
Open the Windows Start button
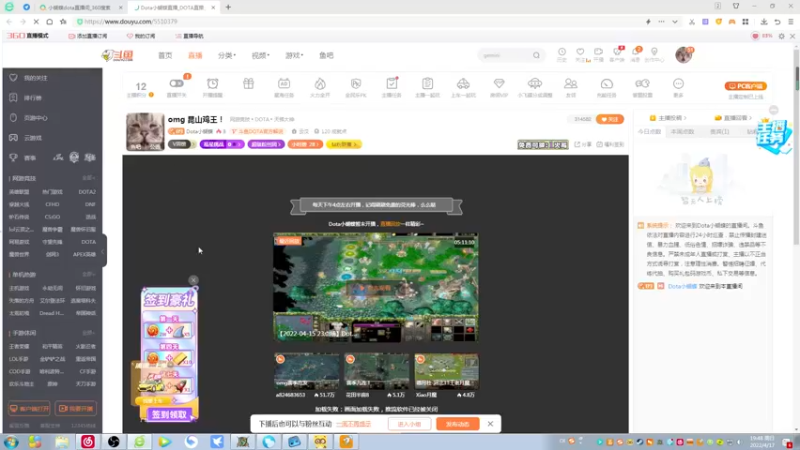11,442
